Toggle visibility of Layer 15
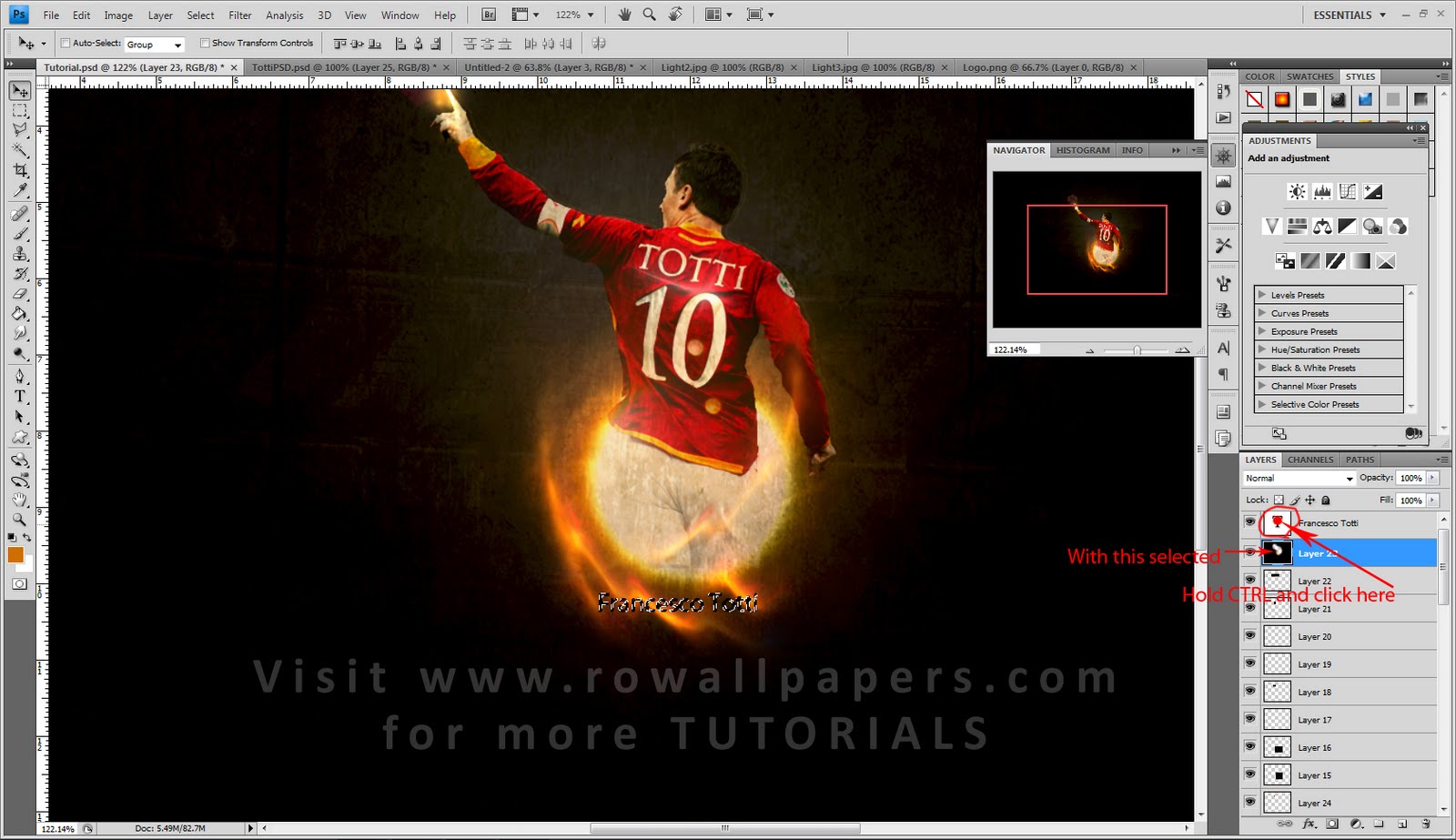 click(x=1249, y=774)
